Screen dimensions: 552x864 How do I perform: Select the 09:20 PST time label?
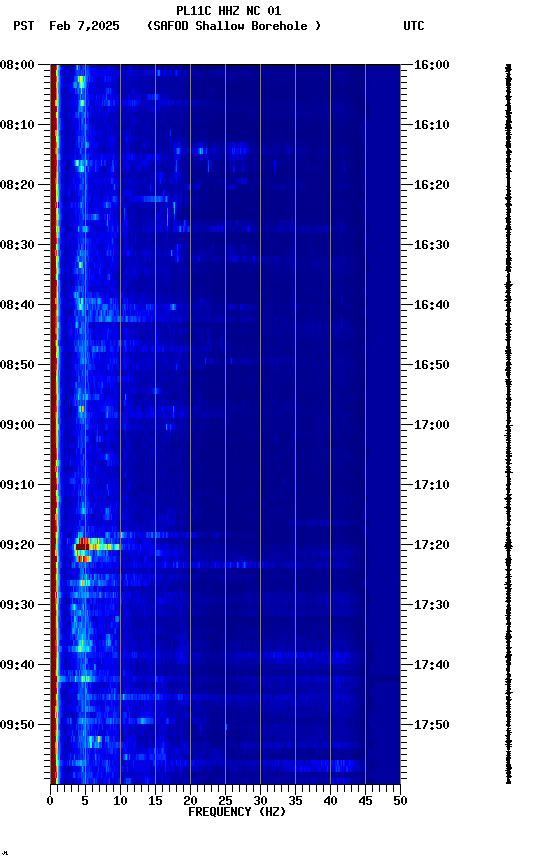point(17,545)
